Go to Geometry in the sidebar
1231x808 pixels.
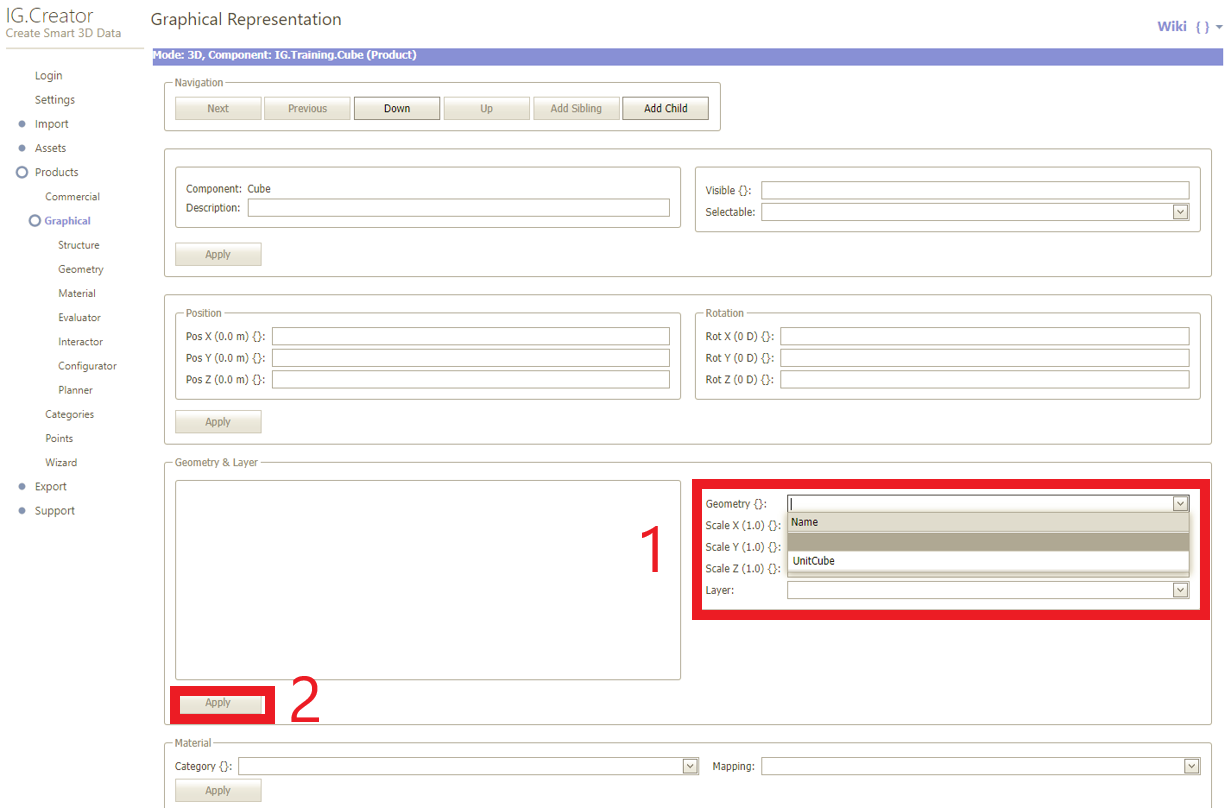pos(80,269)
